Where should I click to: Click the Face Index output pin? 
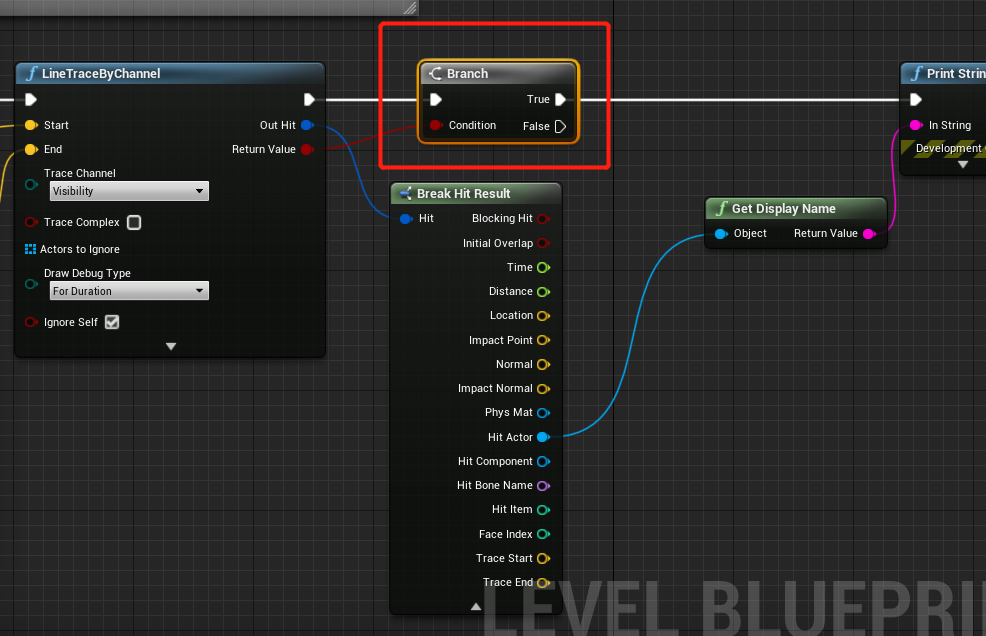[543, 534]
